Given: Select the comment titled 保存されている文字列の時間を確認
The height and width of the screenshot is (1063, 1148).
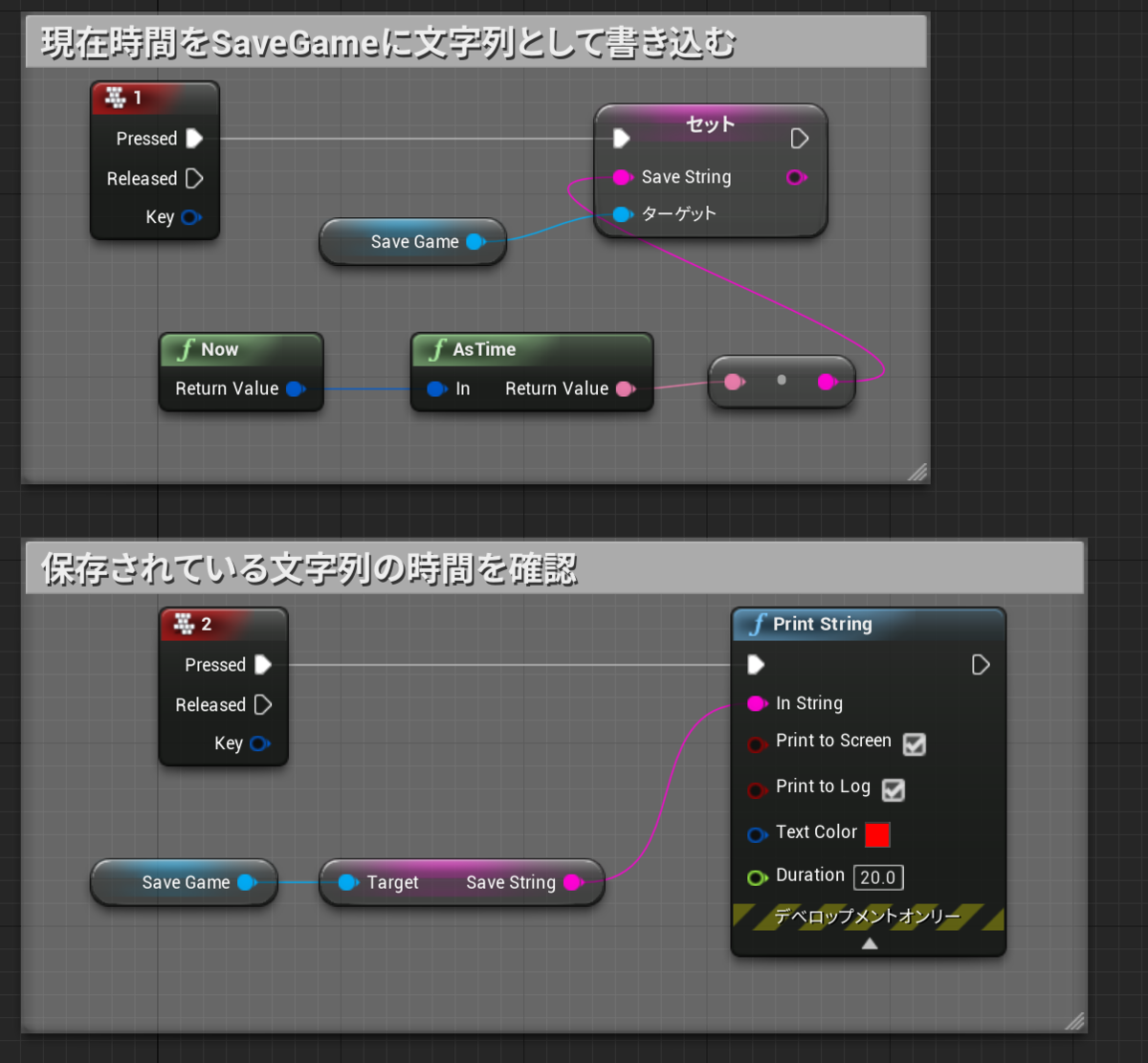Looking at the screenshot, I should pos(554,568).
